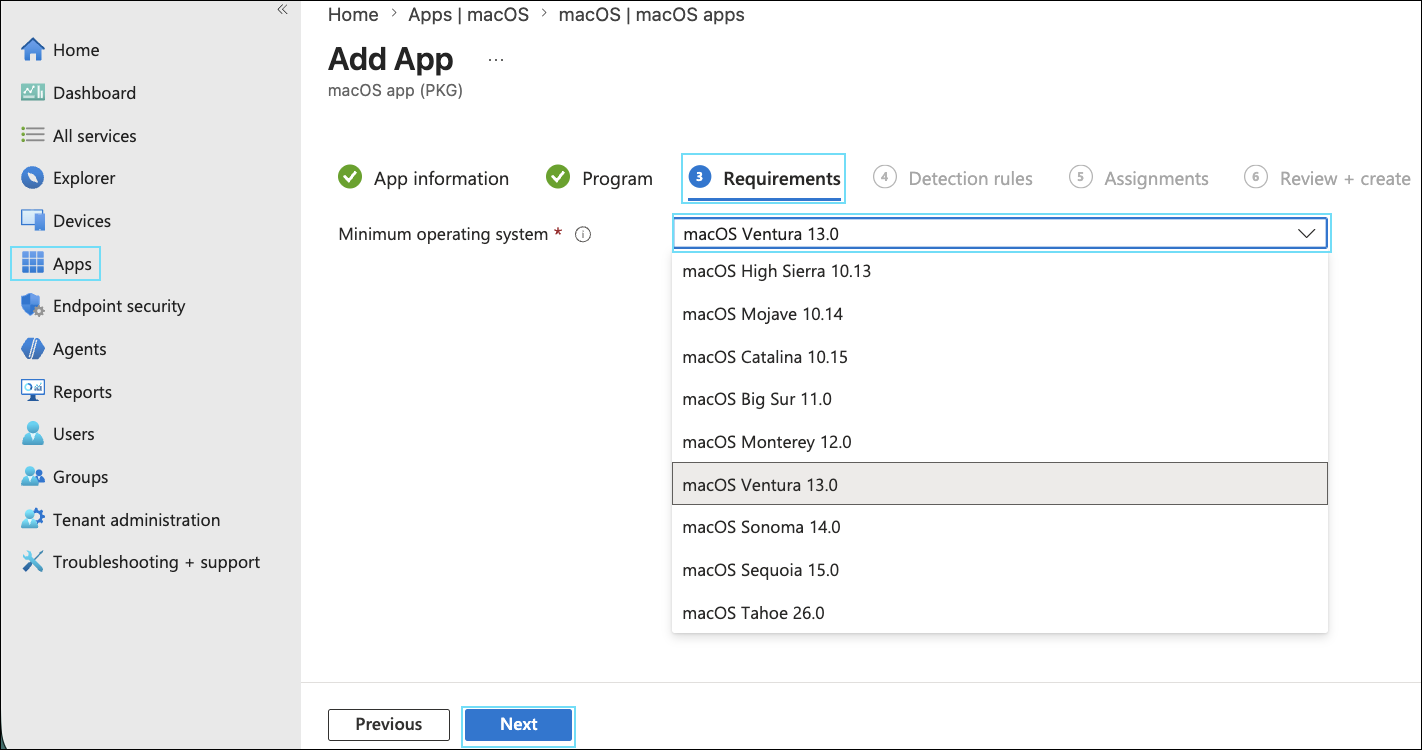Open the Endpoint security shield icon

click(33, 306)
